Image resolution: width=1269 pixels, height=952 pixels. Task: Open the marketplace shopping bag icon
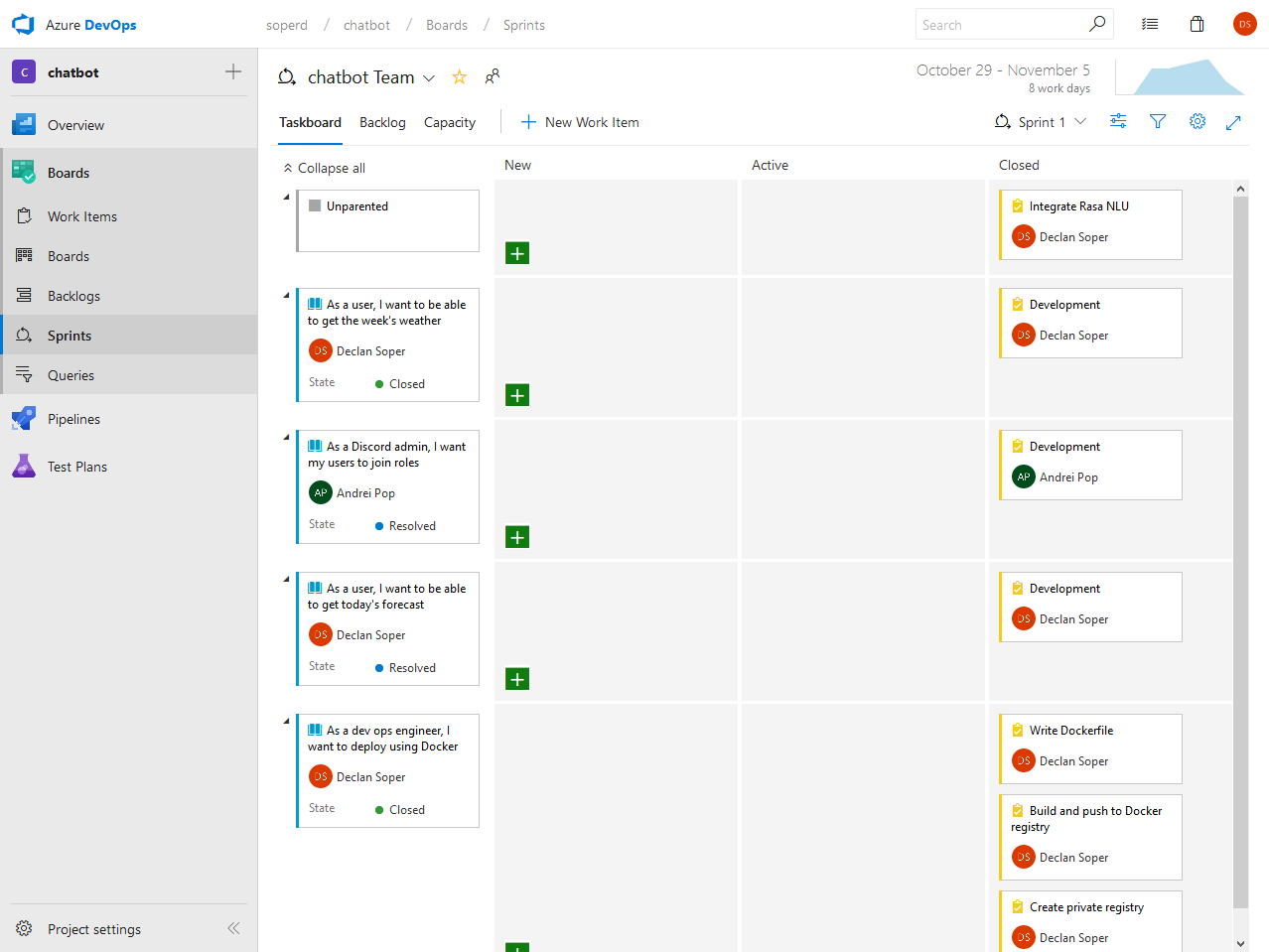[1197, 25]
